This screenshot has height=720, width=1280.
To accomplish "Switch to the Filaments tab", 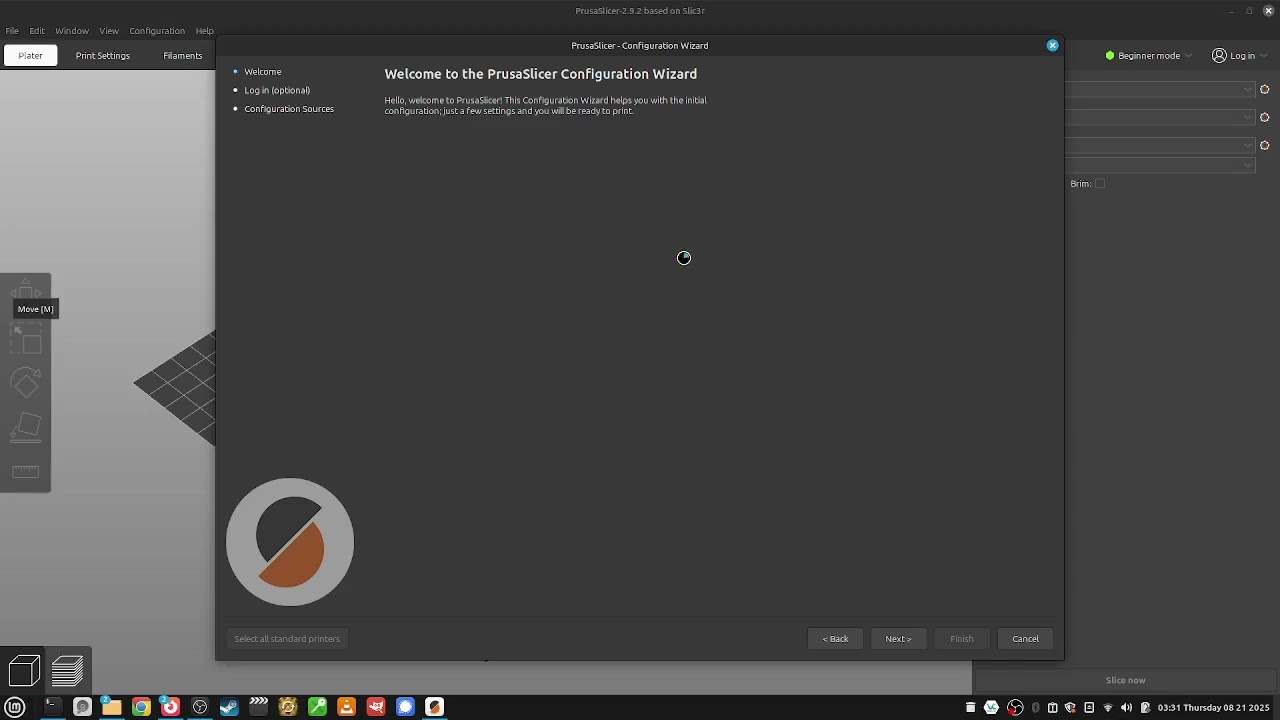I will click(183, 56).
